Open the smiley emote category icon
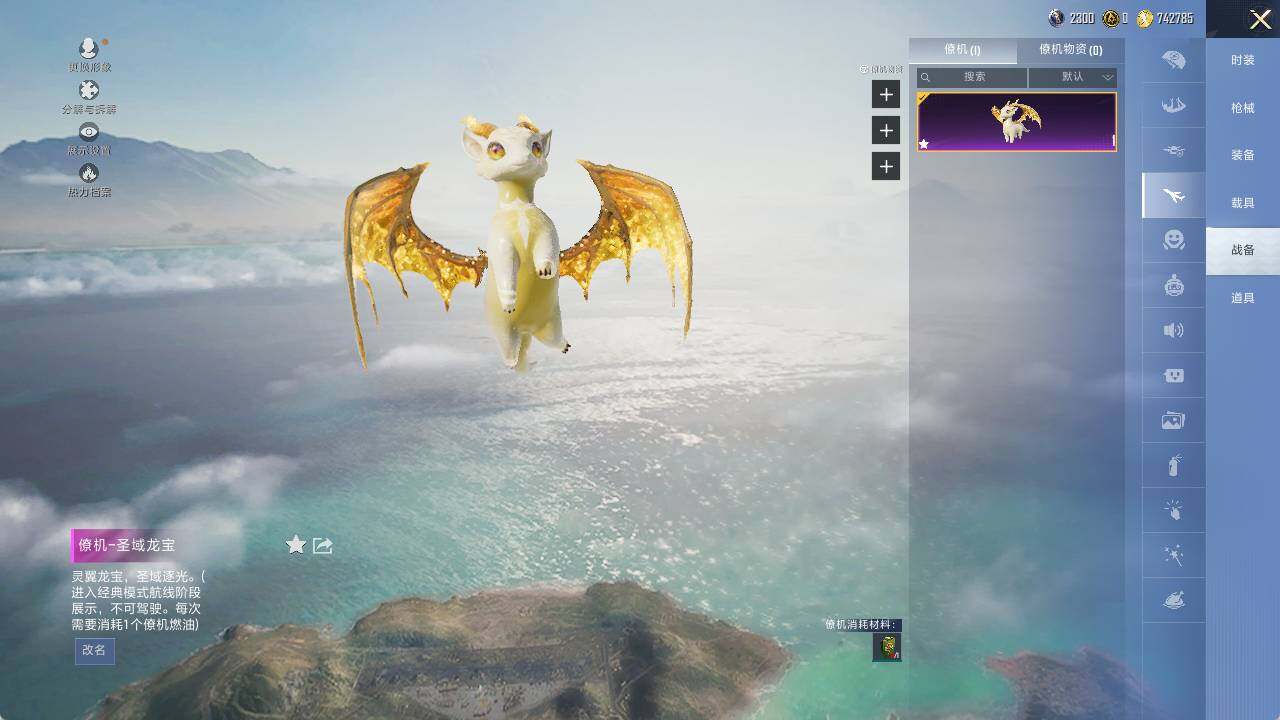The height and width of the screenshot is (720, 1280). point(1174,240)
